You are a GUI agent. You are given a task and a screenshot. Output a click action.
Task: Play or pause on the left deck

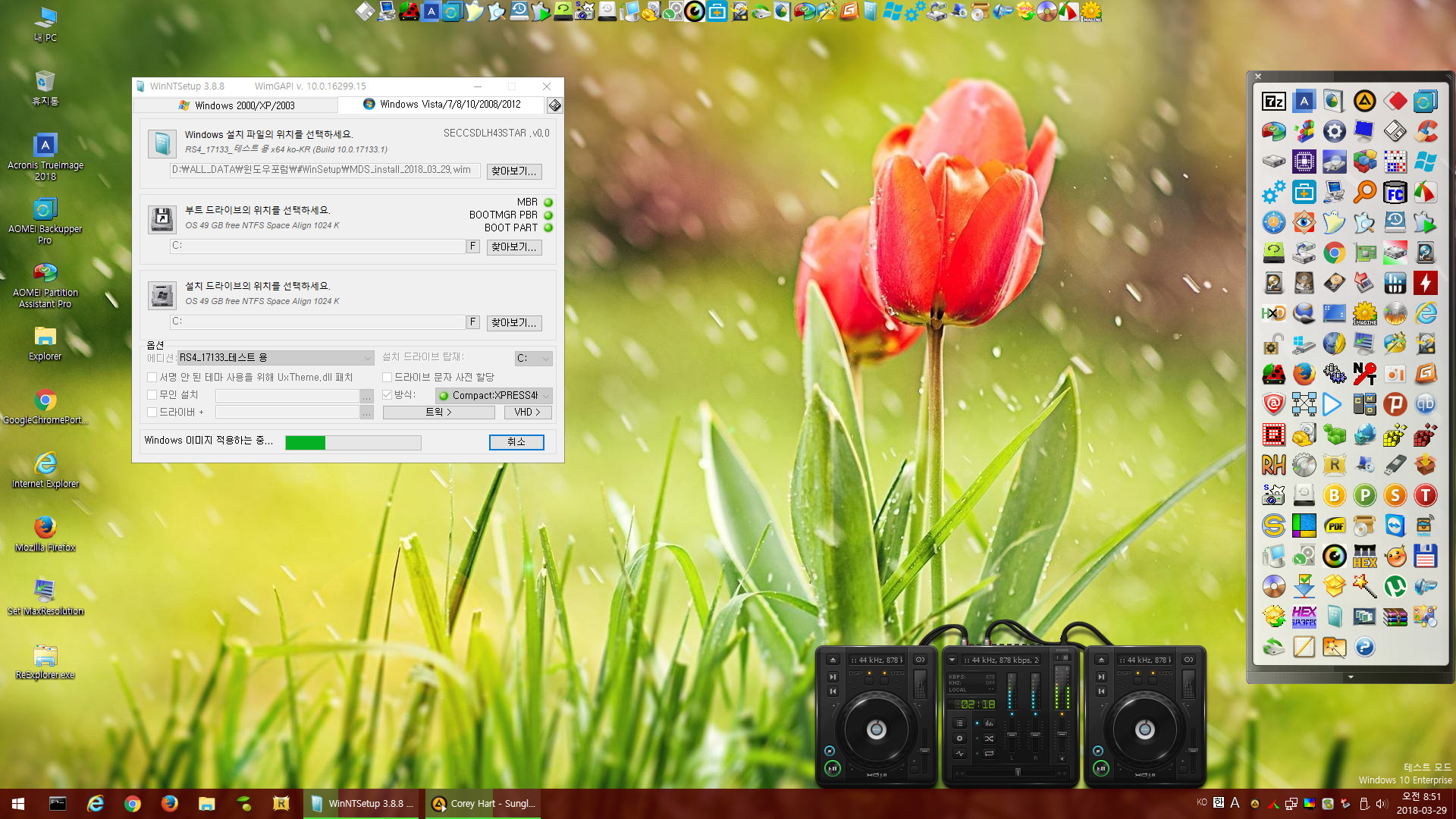(x=832, y=768)
